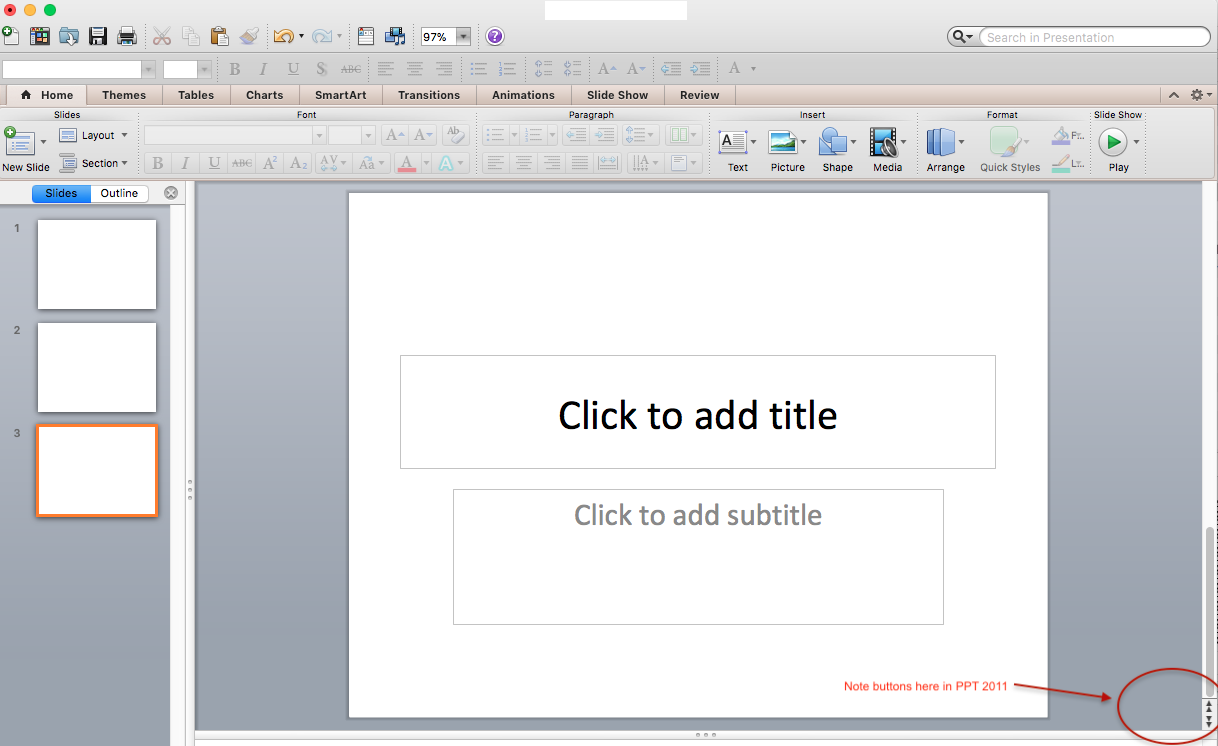Open the Review tab

[x=700, y=95]
